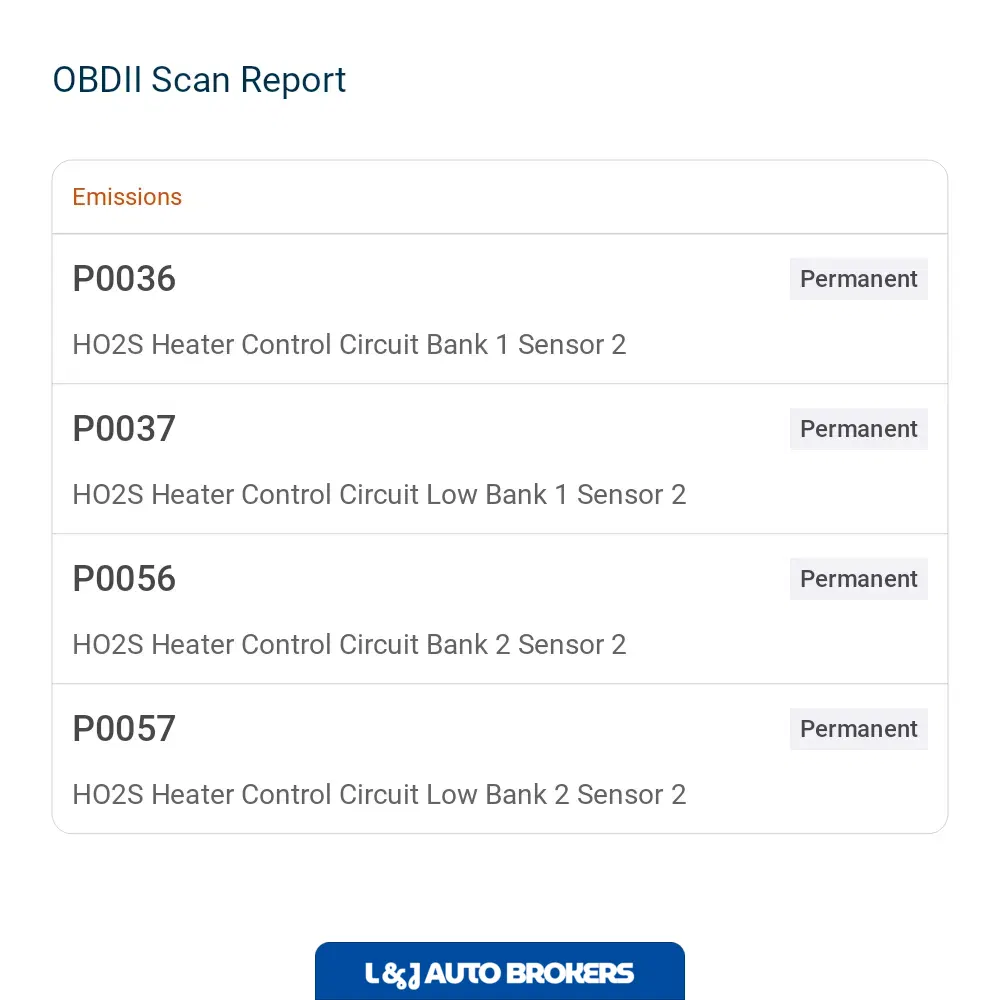Select the Emissions section header
Viewport: 1000px width, 1000px height.
(x=127, y=197)
